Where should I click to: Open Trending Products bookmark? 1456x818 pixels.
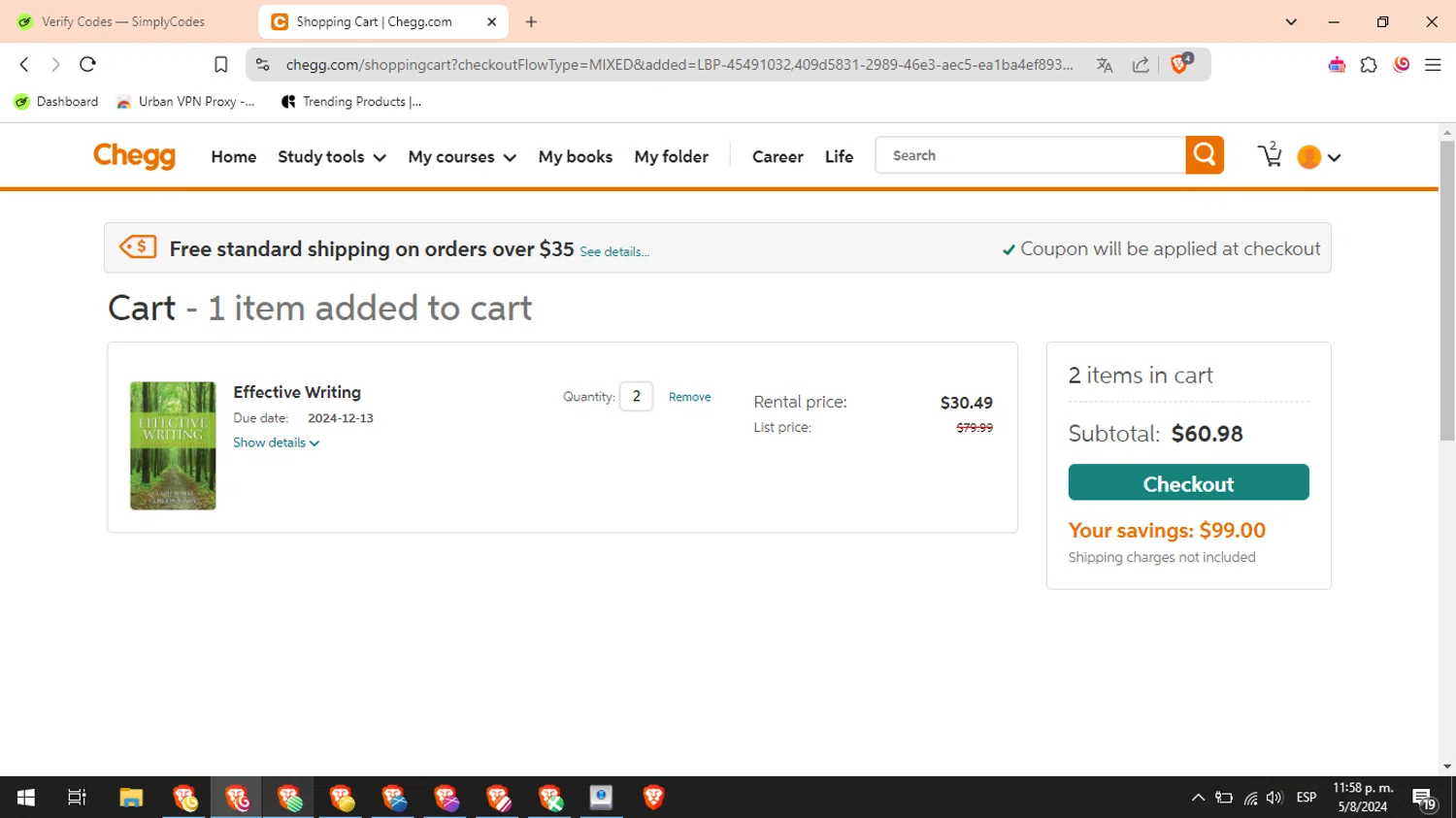click(351, 102)
